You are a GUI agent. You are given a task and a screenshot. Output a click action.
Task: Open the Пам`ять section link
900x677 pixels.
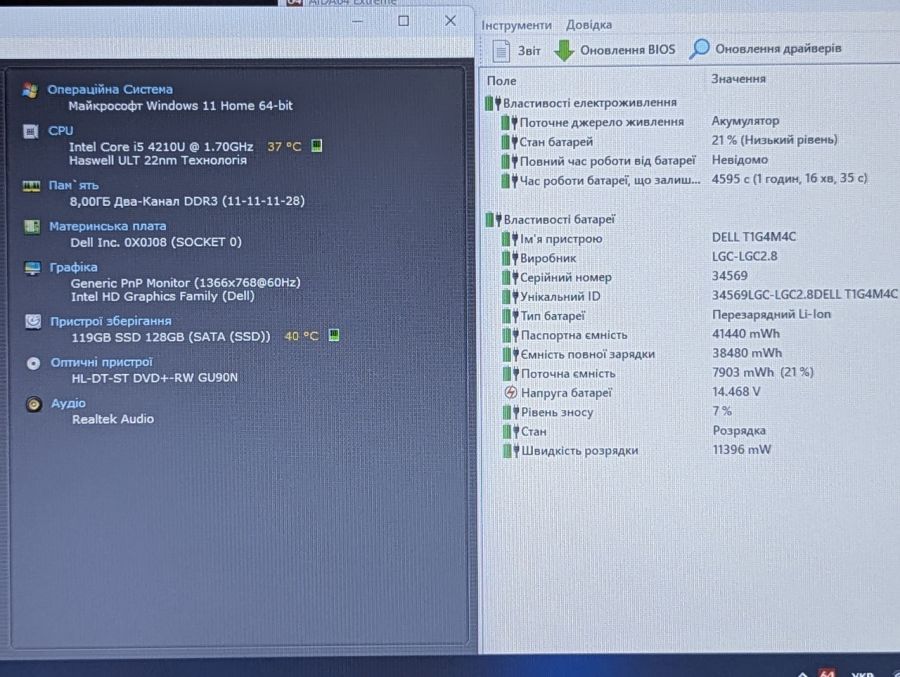coord(73,185)
